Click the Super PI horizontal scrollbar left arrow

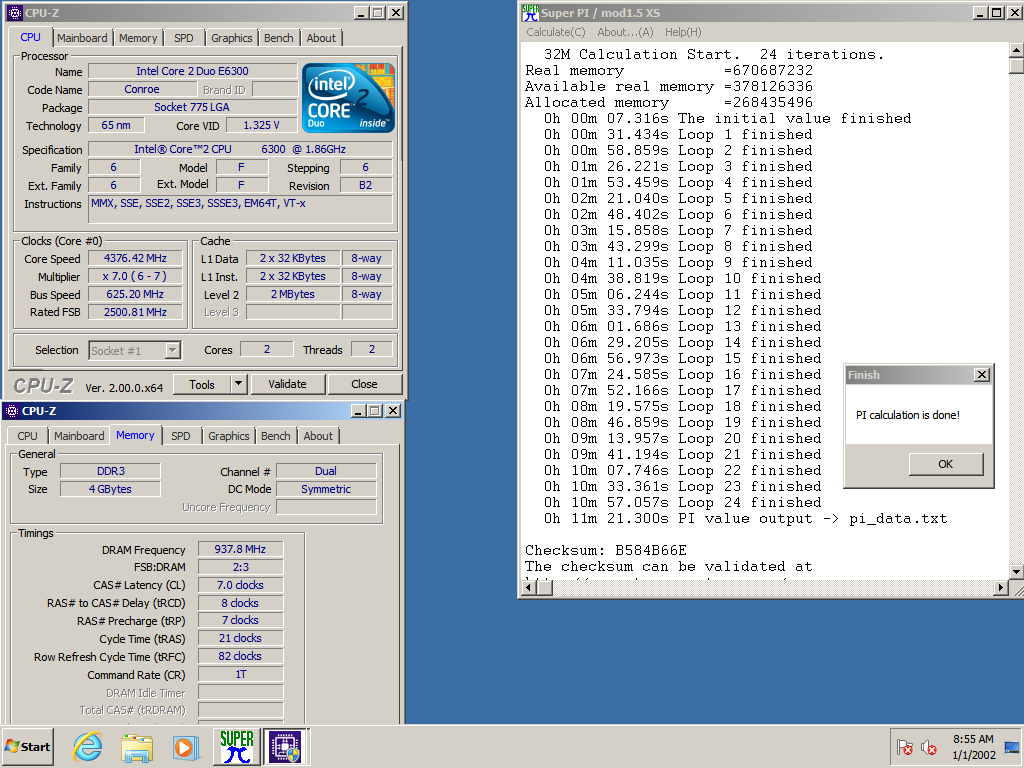[530, 588]
